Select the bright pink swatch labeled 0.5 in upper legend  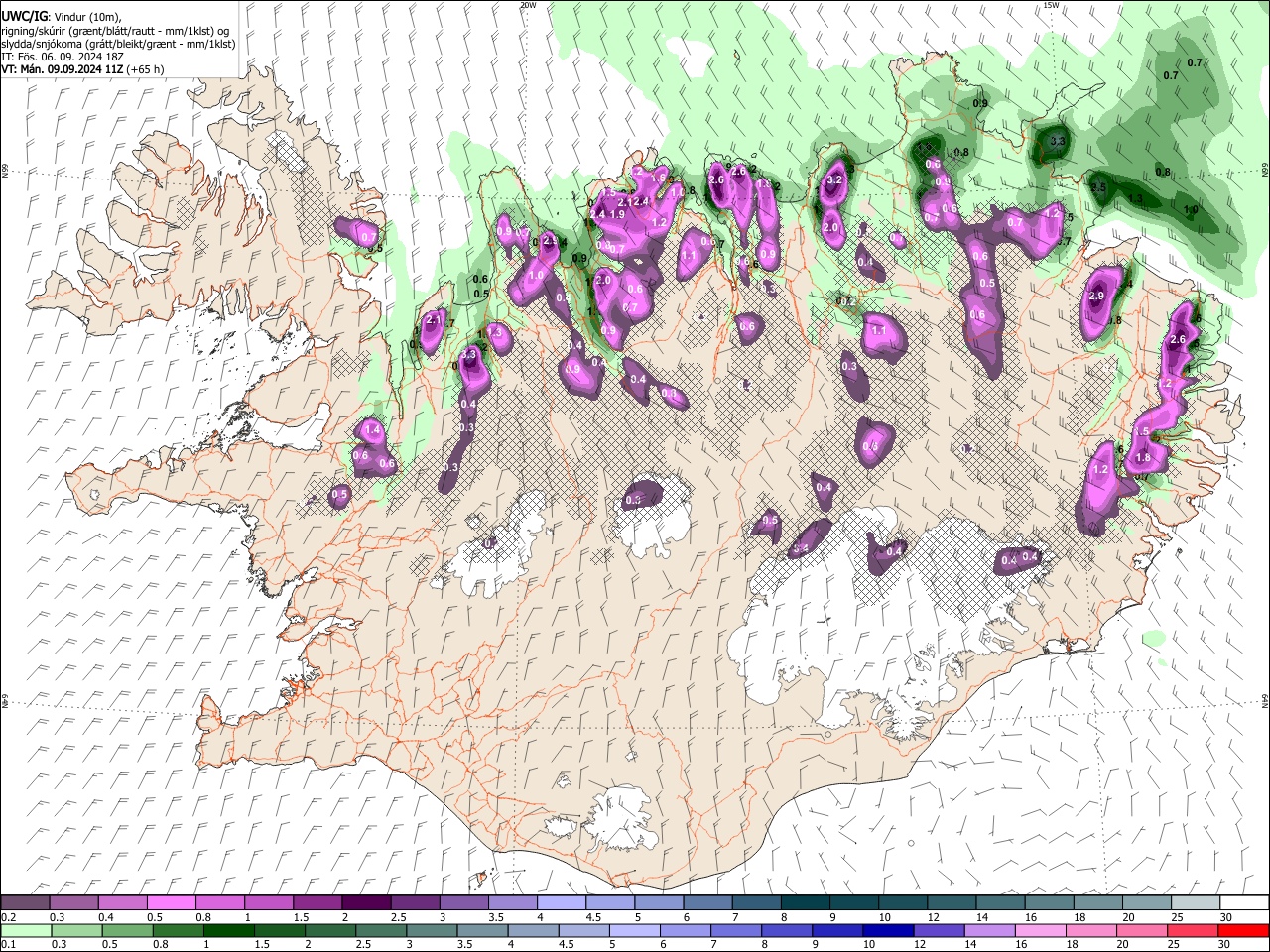pyautogui.click(x=172, y=902)
